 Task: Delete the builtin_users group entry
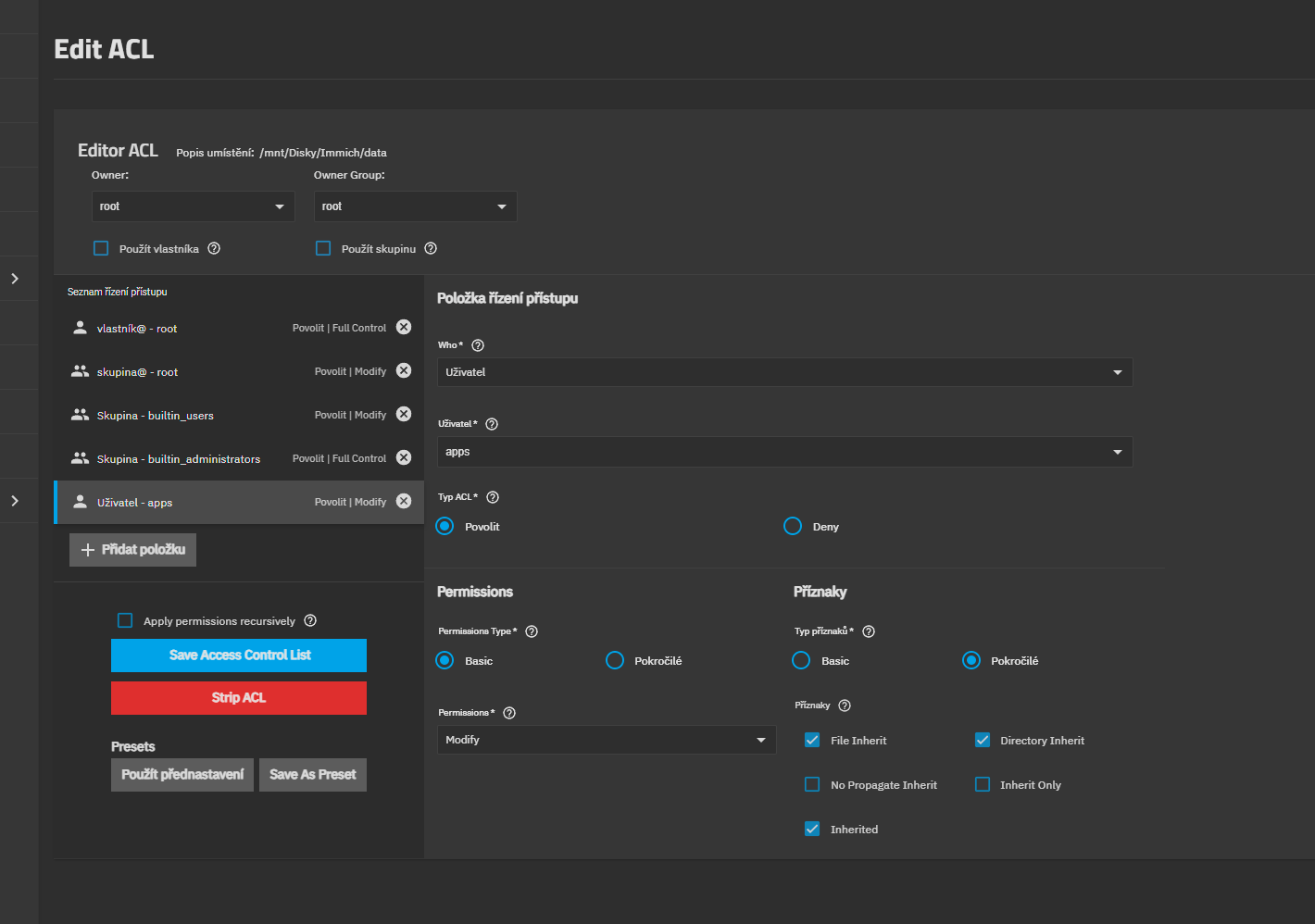tap(404, 414)
